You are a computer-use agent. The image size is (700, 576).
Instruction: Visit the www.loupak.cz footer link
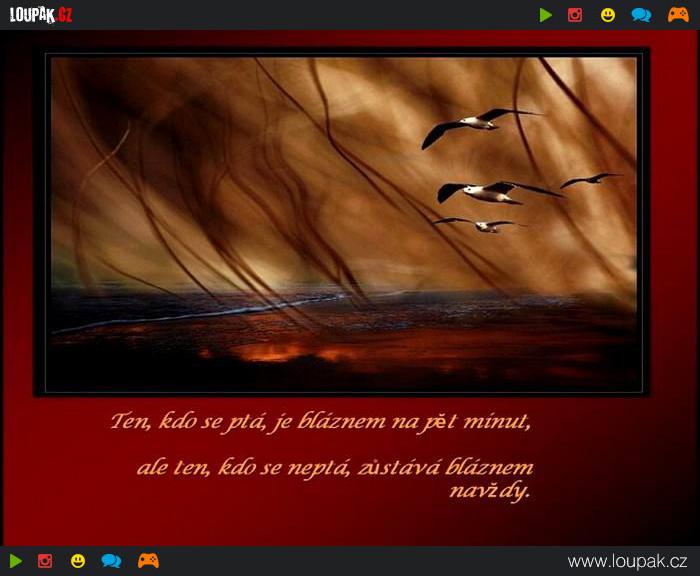627,561
